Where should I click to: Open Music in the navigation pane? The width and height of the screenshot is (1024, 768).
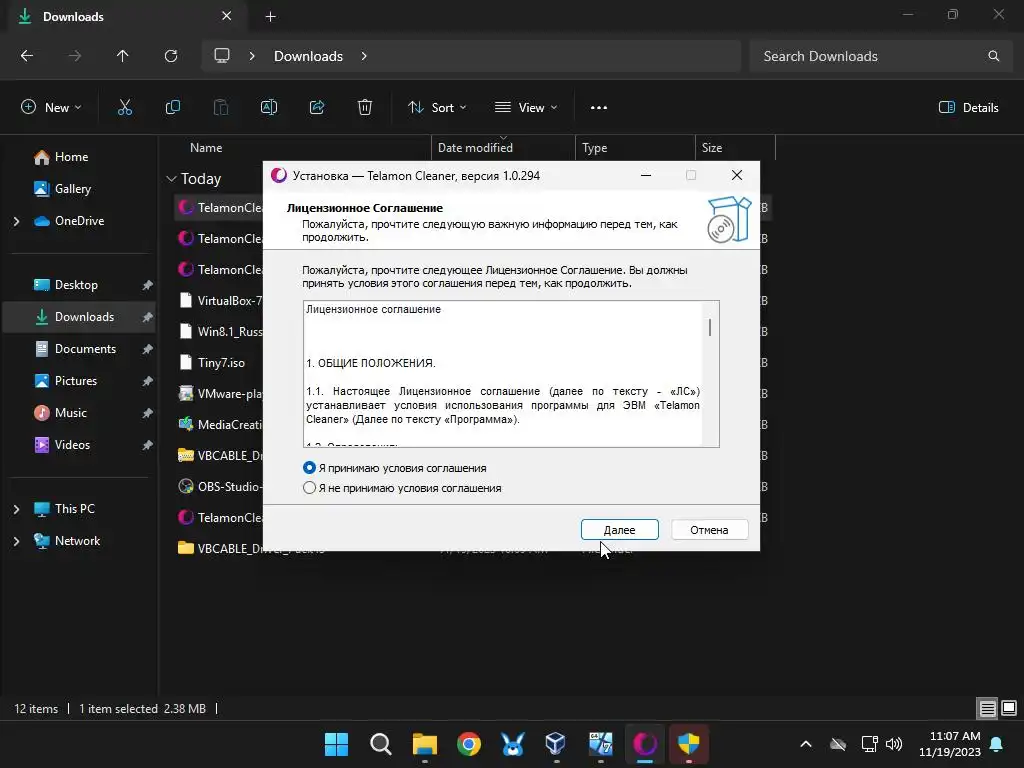coord(71,413)
